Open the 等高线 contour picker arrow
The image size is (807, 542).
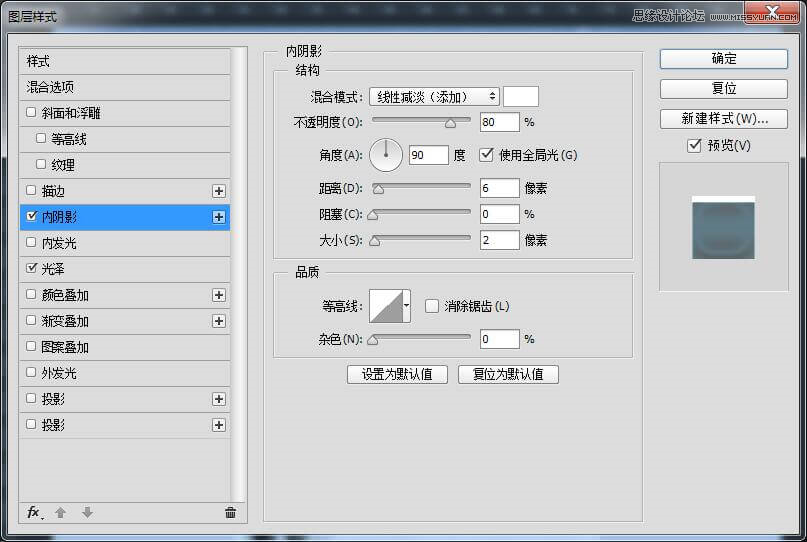pyautogui.click(x=406, y=306)
